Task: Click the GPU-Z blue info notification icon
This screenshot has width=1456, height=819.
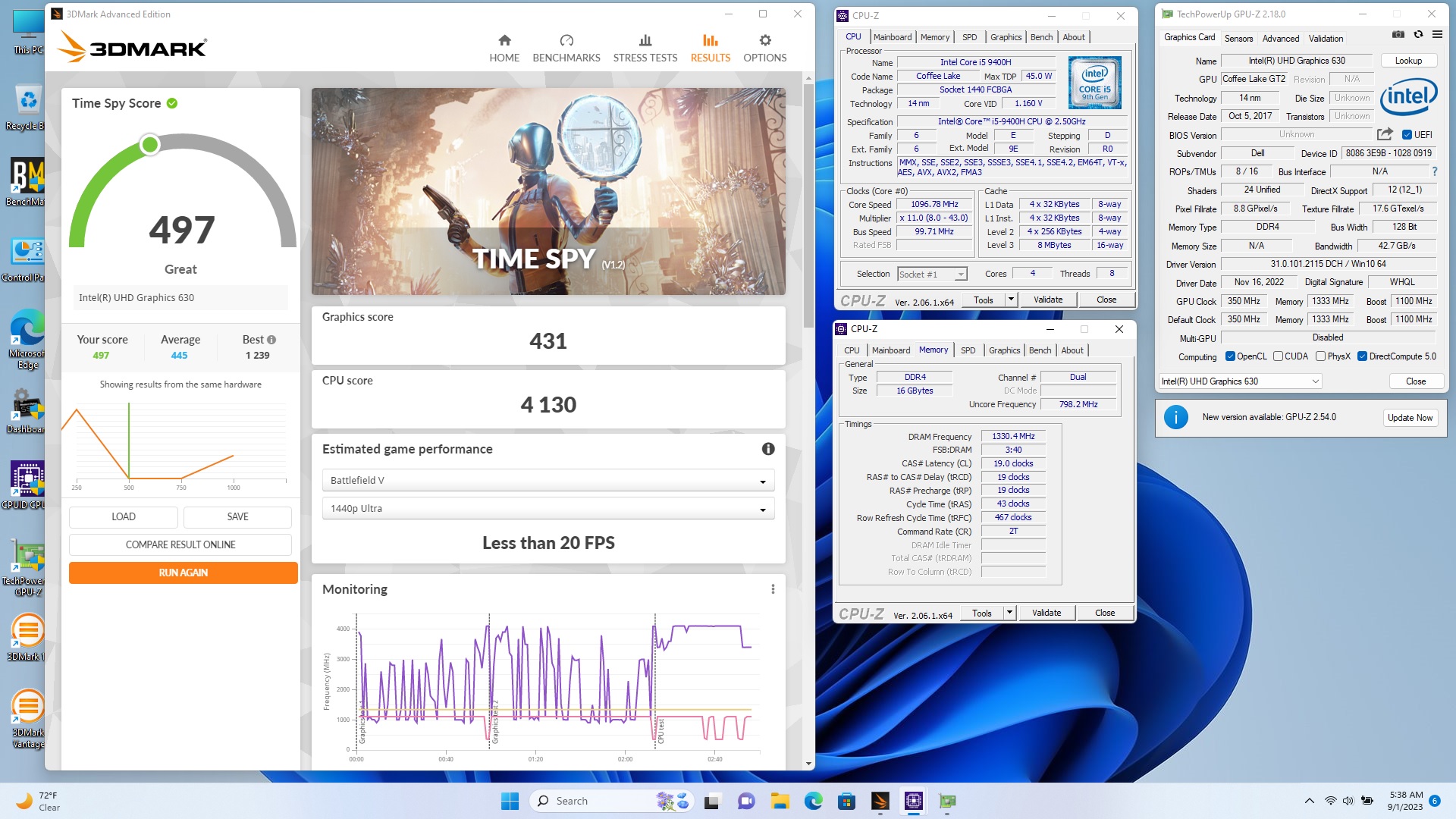Action: 1175,417
